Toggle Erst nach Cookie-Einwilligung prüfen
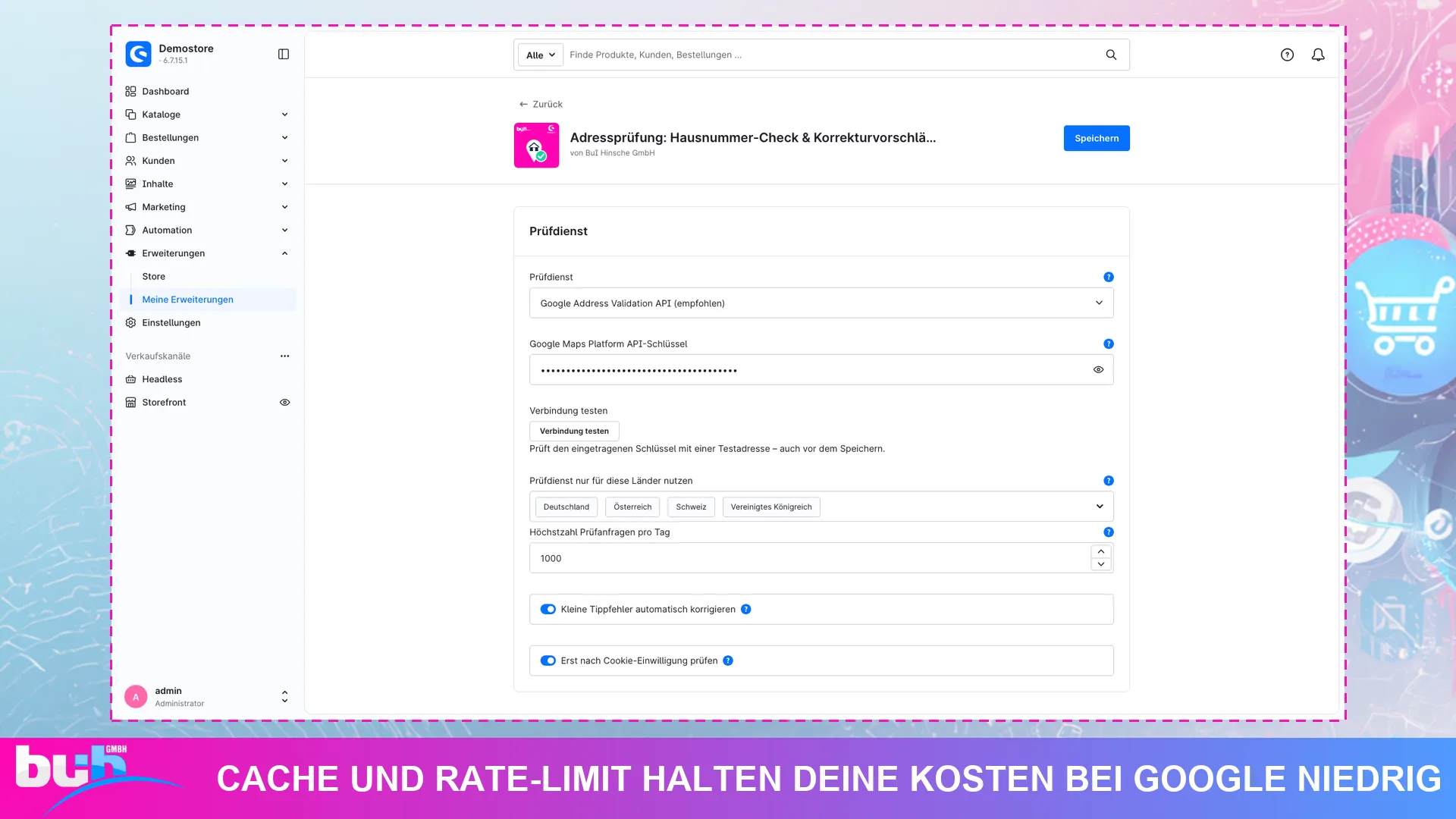Image resolution: width=1456 pixels, height=819 pixels. pyautogui.click(x=548, y=661)
